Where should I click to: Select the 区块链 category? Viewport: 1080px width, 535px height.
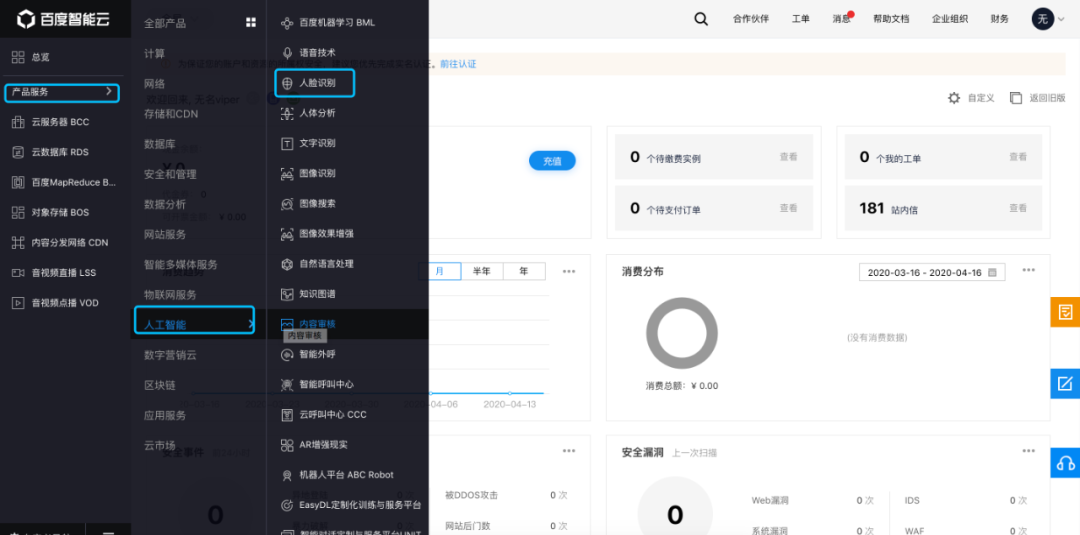[159, 385]
